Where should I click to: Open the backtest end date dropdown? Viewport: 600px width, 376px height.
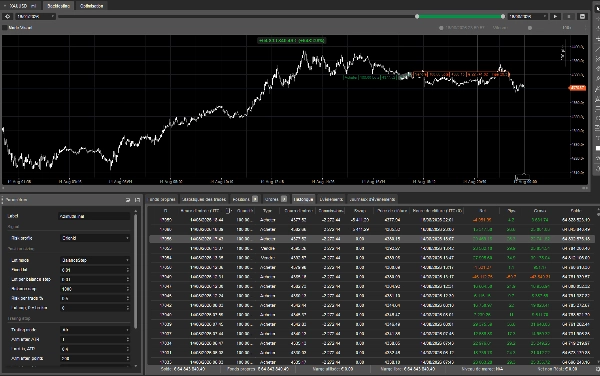(x=528, y=16)
